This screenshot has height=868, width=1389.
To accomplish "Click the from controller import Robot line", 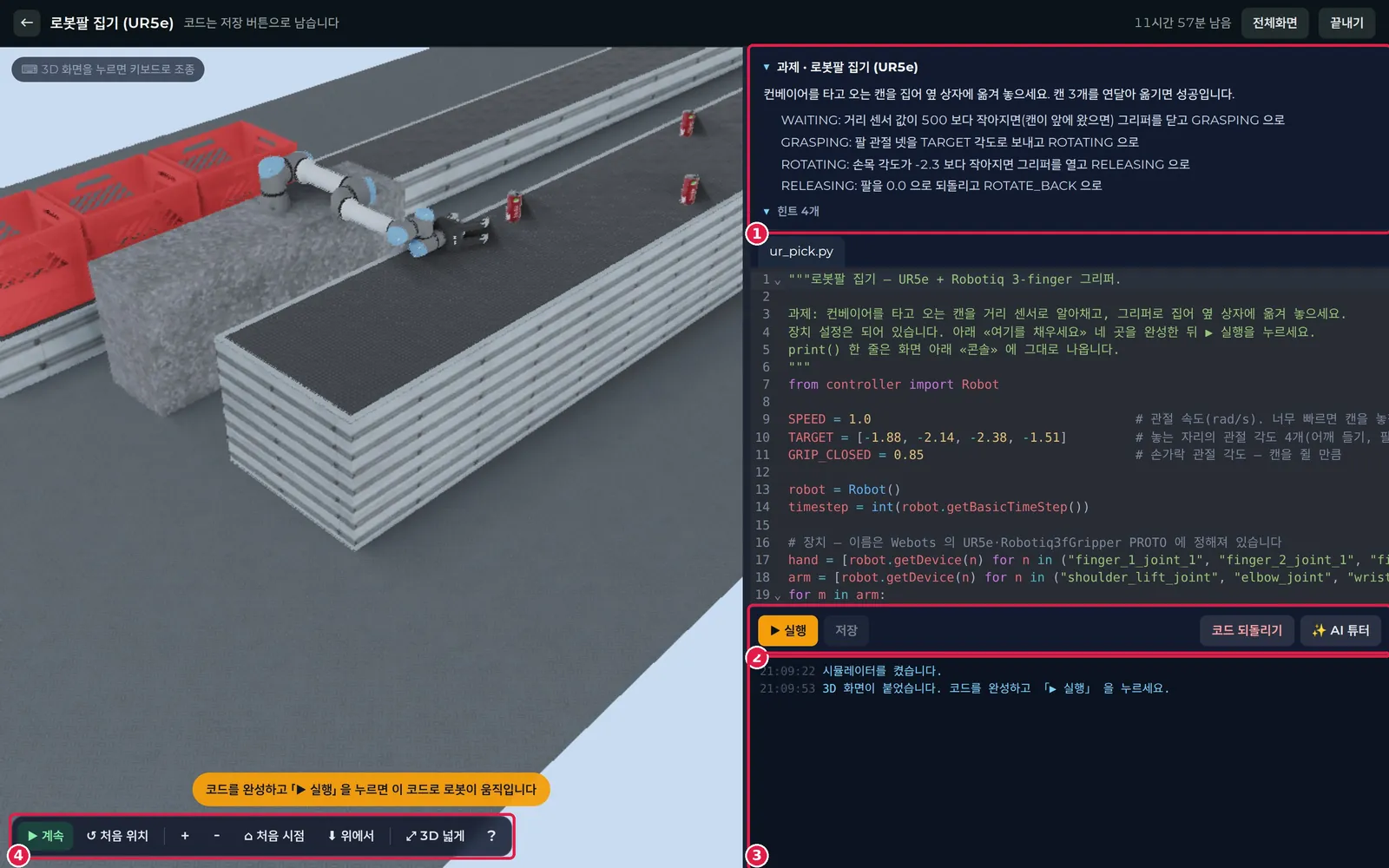I will point(893,385).
